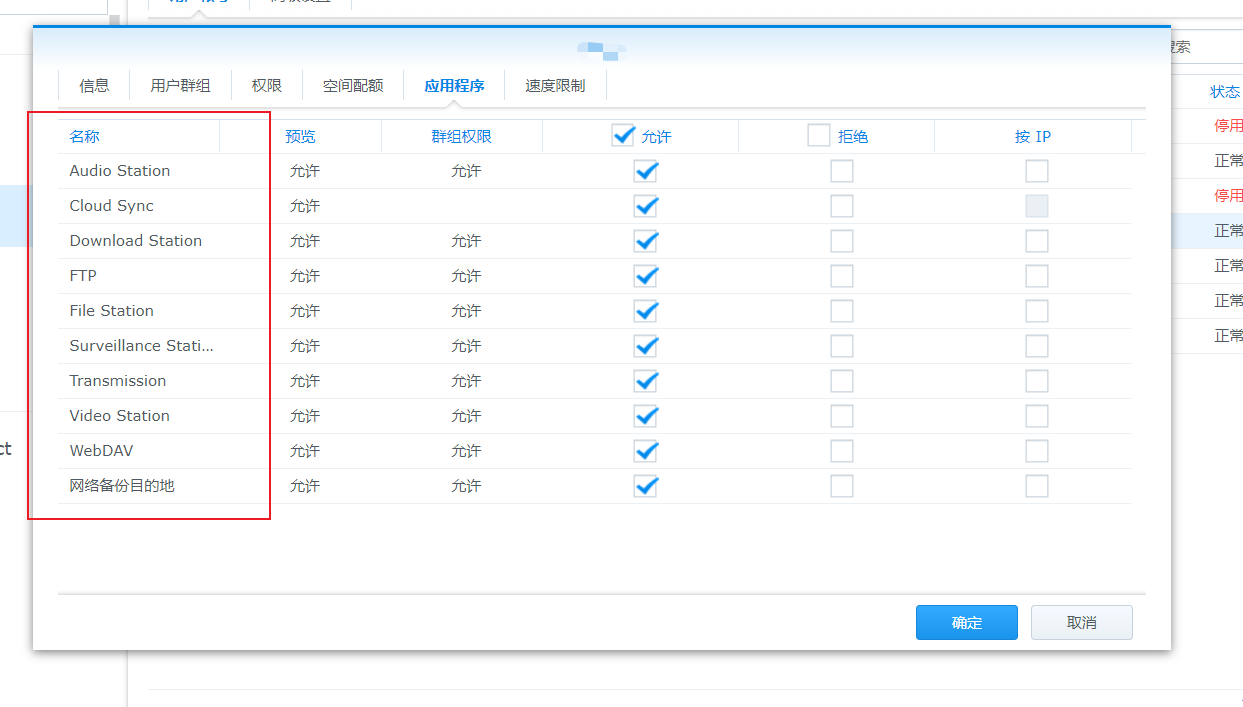Screen dimensions: 1243x707
Task: Enable 按 IP for Video Station
Action: [1037, 416]
